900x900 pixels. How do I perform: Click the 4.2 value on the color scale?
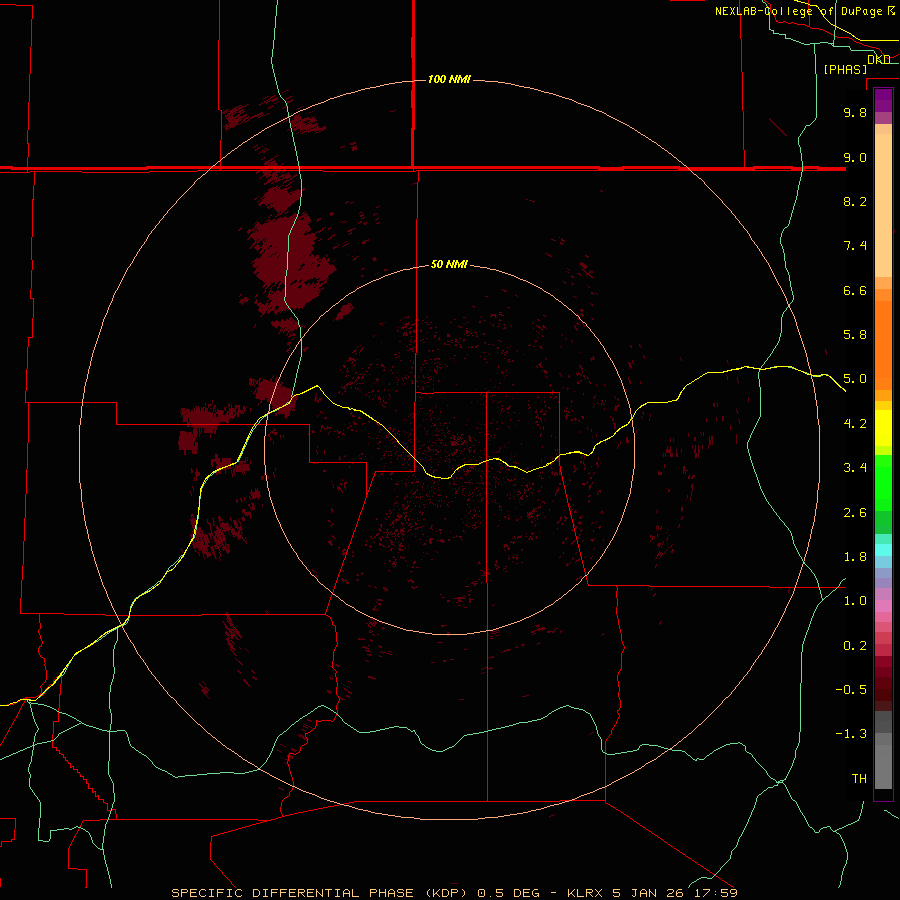click(855, 424)
